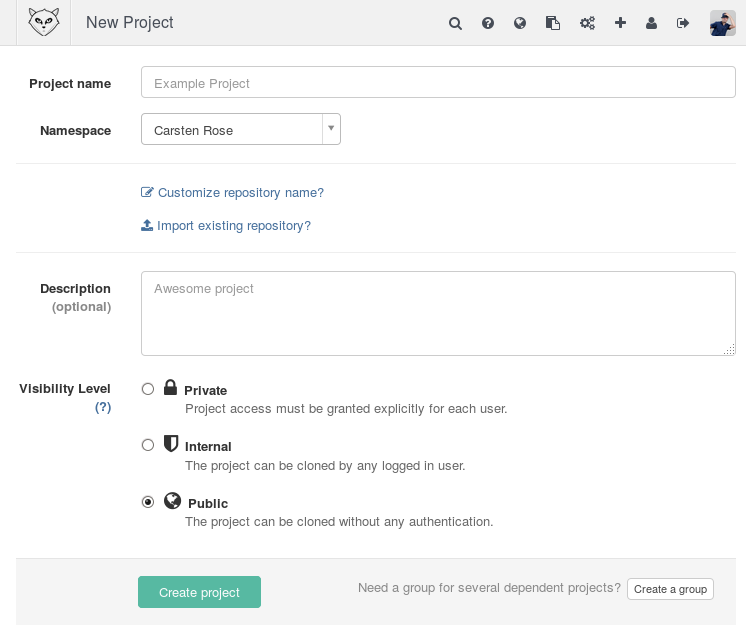
Task: Select the Private visibility level
Action: 148,389
